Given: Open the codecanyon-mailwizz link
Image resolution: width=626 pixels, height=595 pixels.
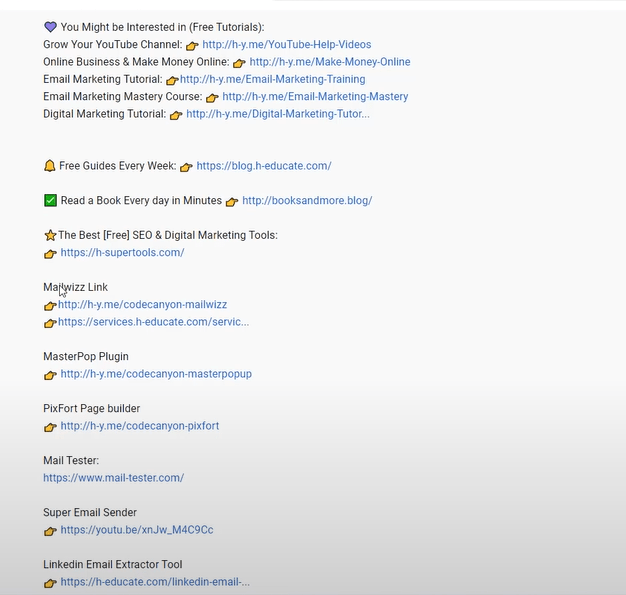Looking at the screenshot, I should [143, 305].
